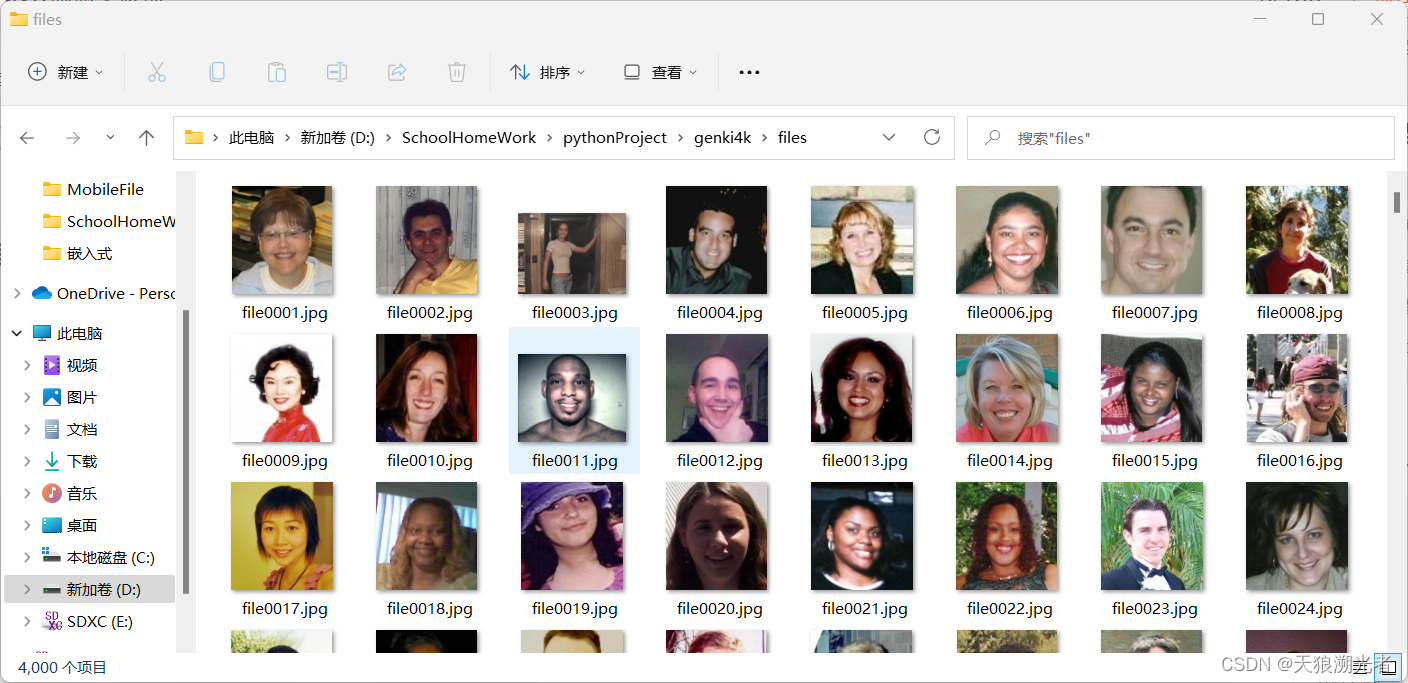Click the Delete trash can icon
Image resolution: width=1408 pixels, height=683 pixels.
coord(457,72)
